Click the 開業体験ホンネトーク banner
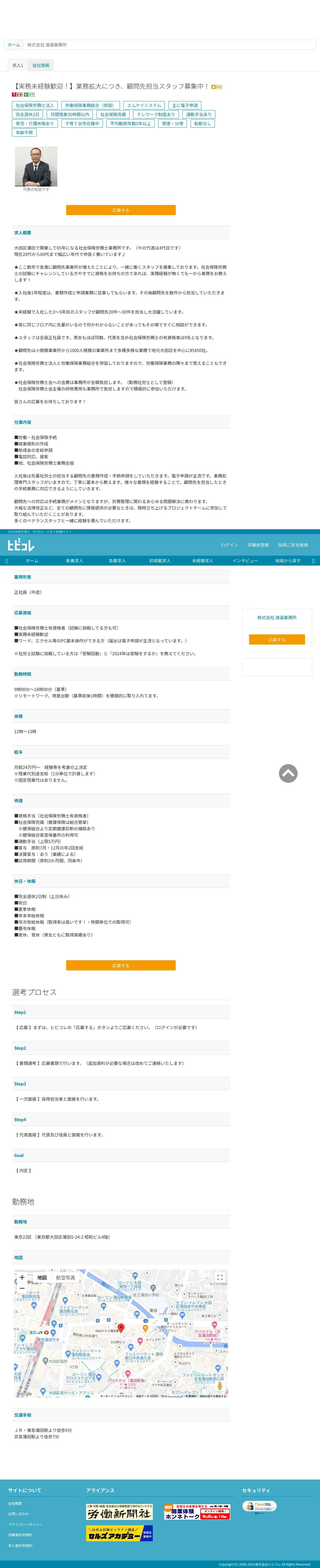Image resolution: width=320 pixels, height=1568 pixels. (x=197, y=1512)
